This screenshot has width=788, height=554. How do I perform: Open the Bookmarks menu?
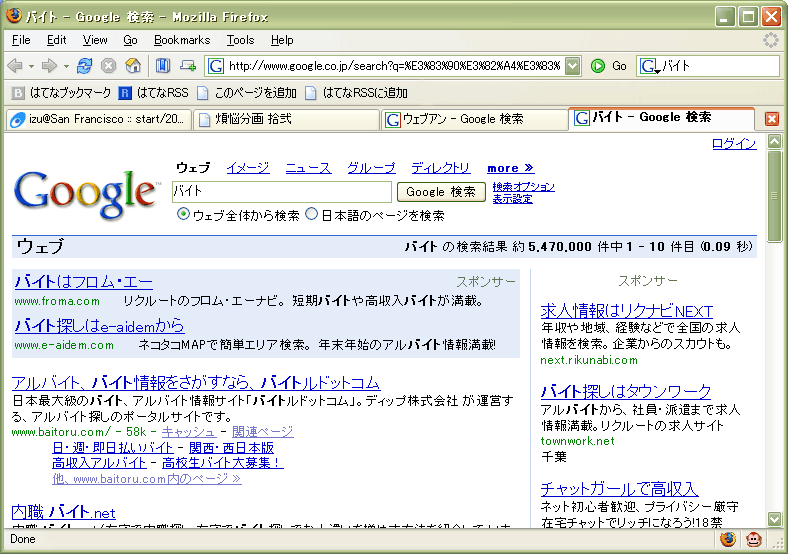182,40
